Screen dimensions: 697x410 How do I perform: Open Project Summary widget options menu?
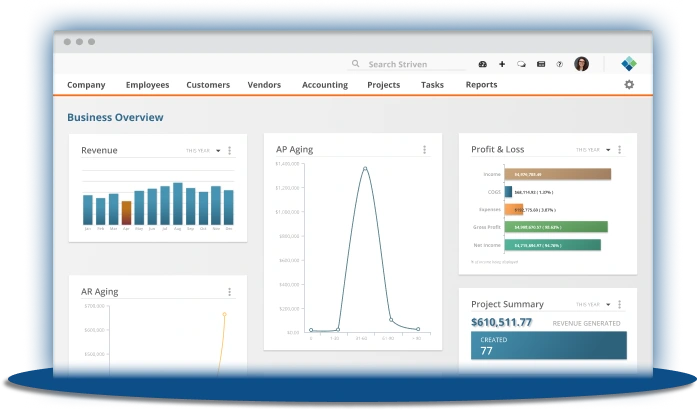(x=619, y=304)
